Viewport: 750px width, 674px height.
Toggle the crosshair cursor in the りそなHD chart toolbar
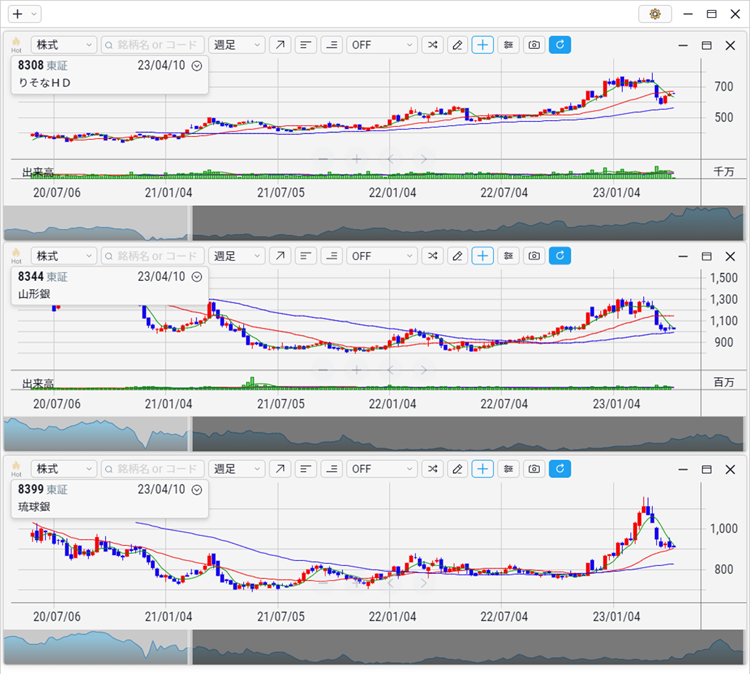[483, 45]
